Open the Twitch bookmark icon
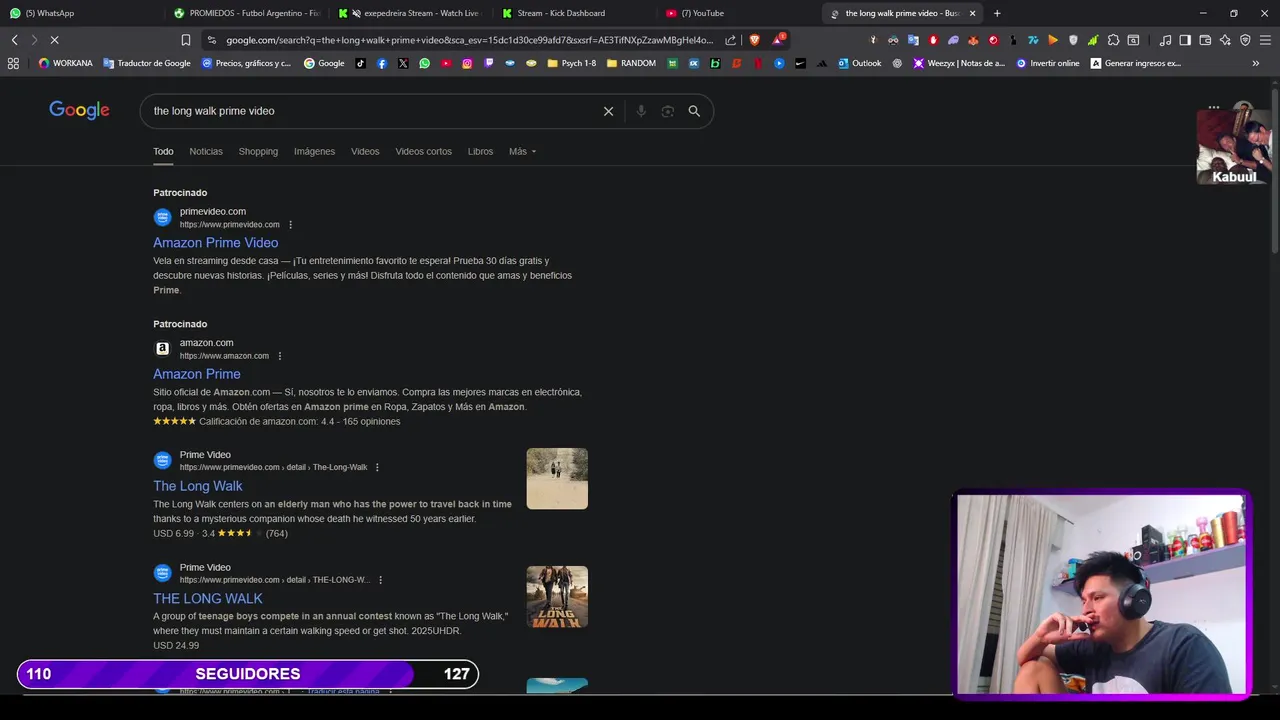The height and width of the screenshot is (720, 1280). pos(489,63)
